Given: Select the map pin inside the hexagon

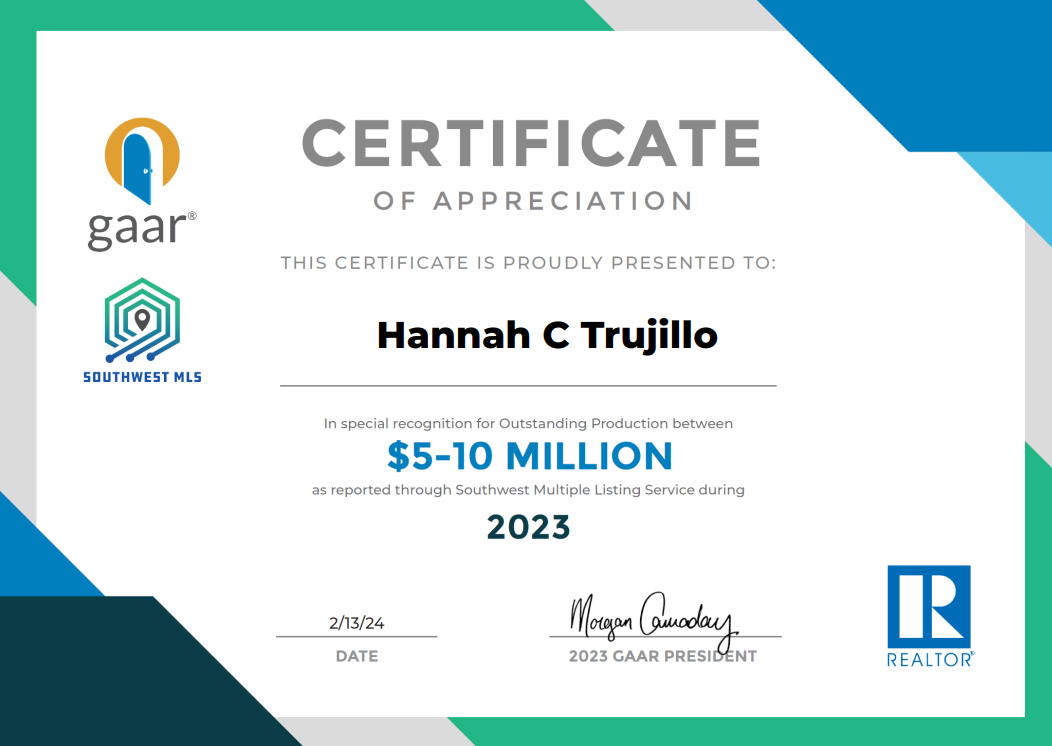Looking at the screenshot, I should [x=142, y=319].
